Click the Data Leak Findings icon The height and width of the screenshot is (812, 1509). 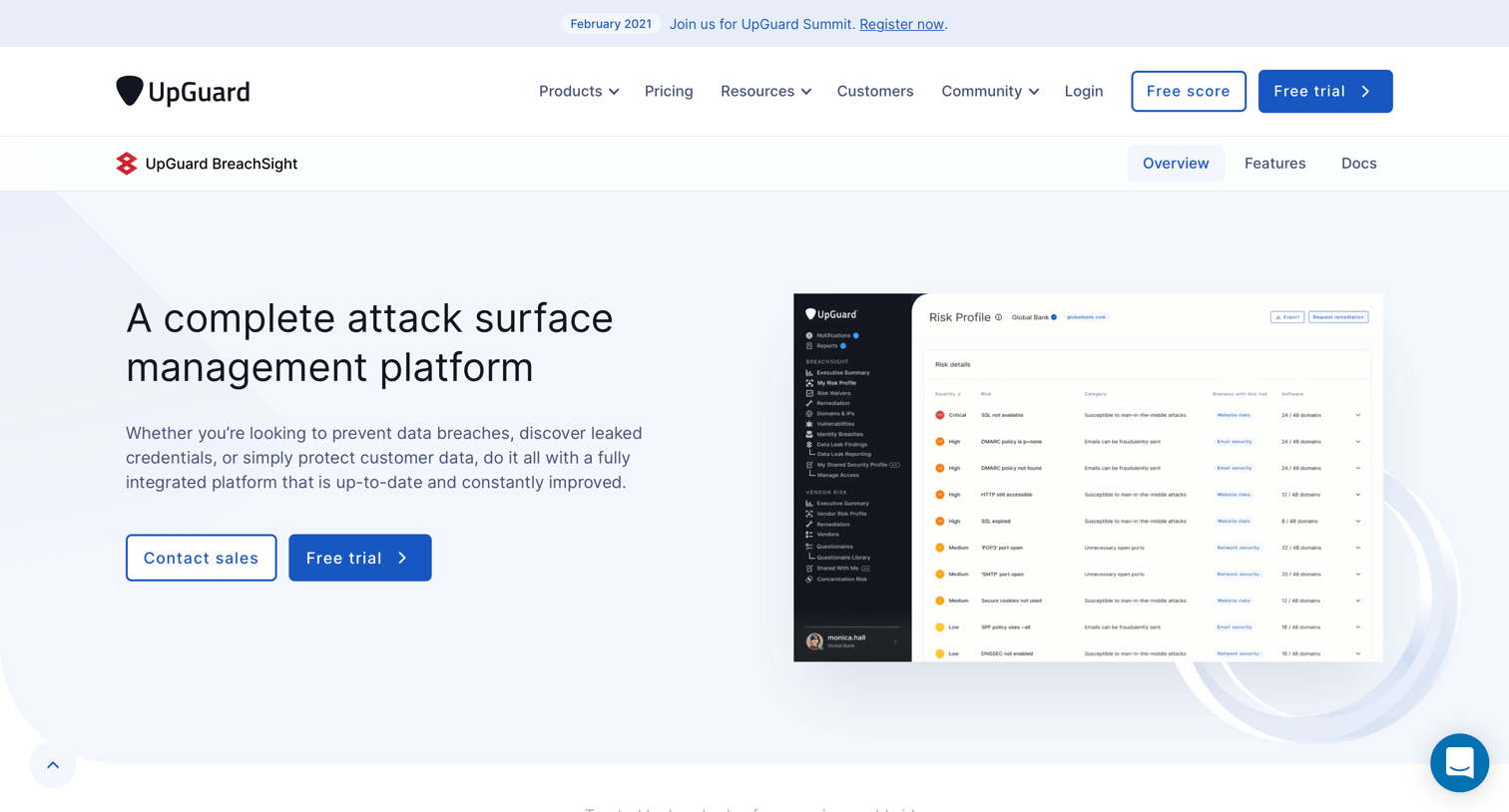tap(809, 445)
